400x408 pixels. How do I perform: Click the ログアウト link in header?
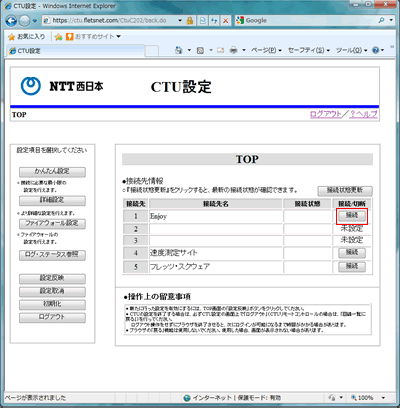coord(326,114)
